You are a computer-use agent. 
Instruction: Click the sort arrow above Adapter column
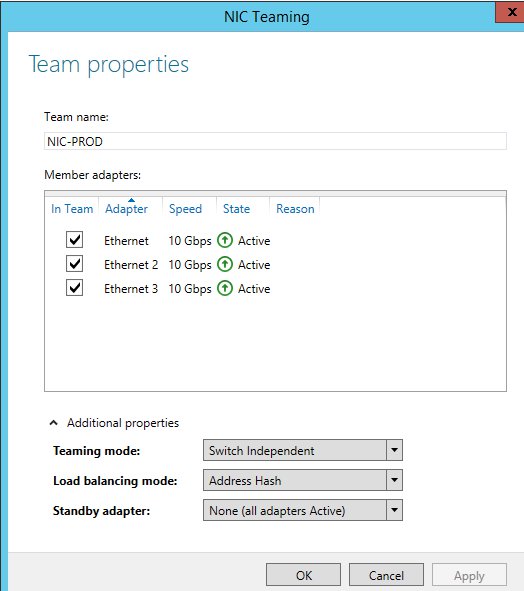click(131, 200)
